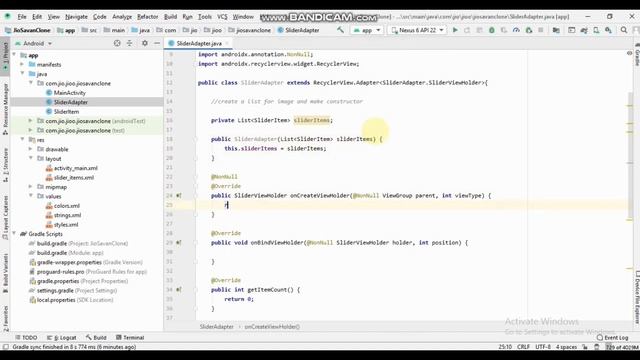Open activity_main.xml layout file

click(x=76, y=168)
